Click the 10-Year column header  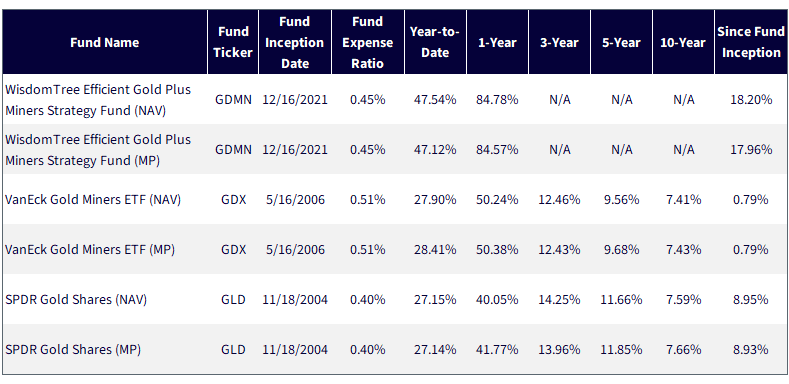coord(683,42)
